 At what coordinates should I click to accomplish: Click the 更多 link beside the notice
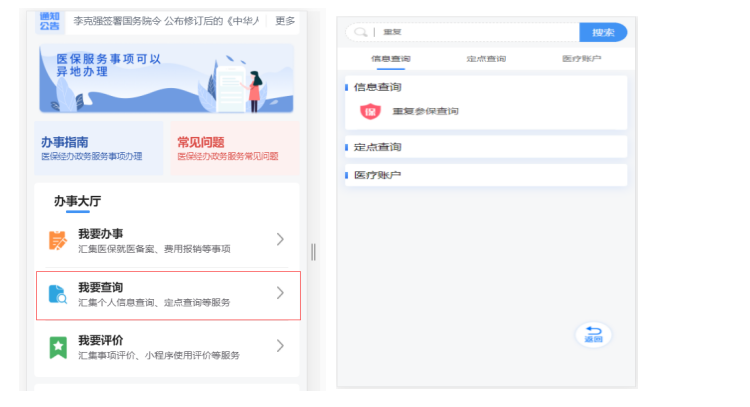pyautogui.click(x=285, y=21)
